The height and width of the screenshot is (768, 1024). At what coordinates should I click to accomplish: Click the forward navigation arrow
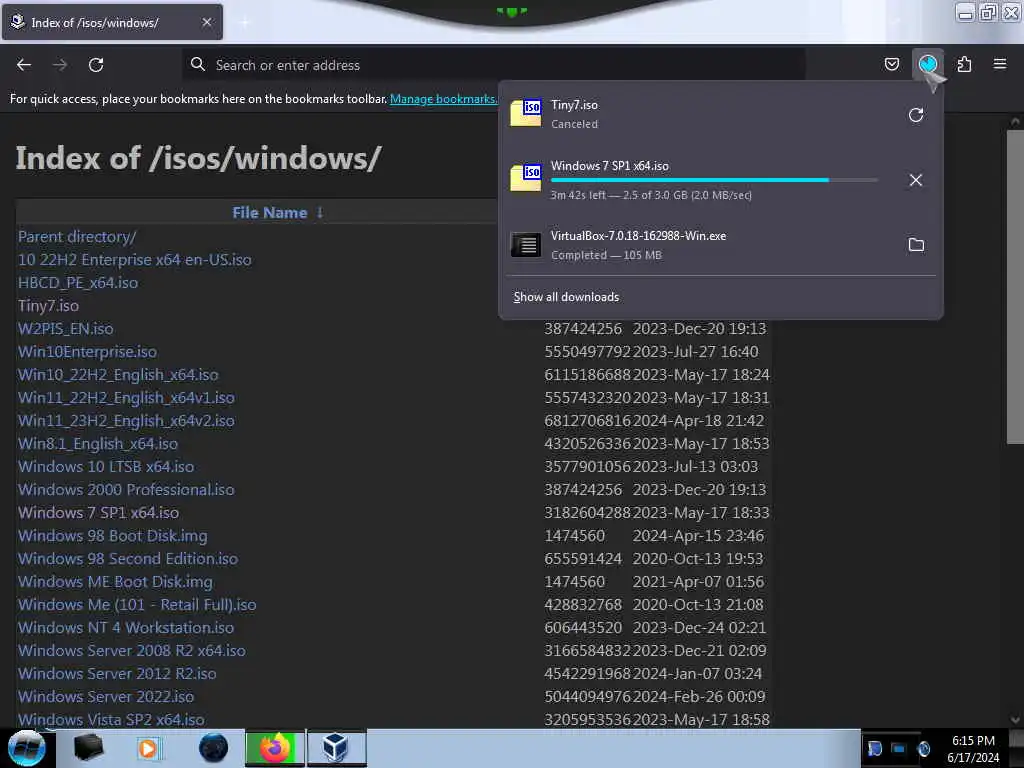60,65
